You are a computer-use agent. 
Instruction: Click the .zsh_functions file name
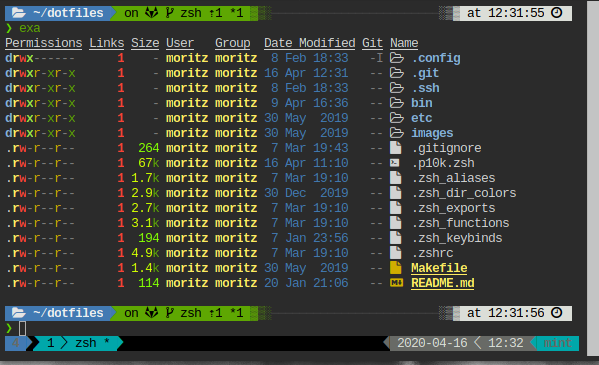click(461, 223)
